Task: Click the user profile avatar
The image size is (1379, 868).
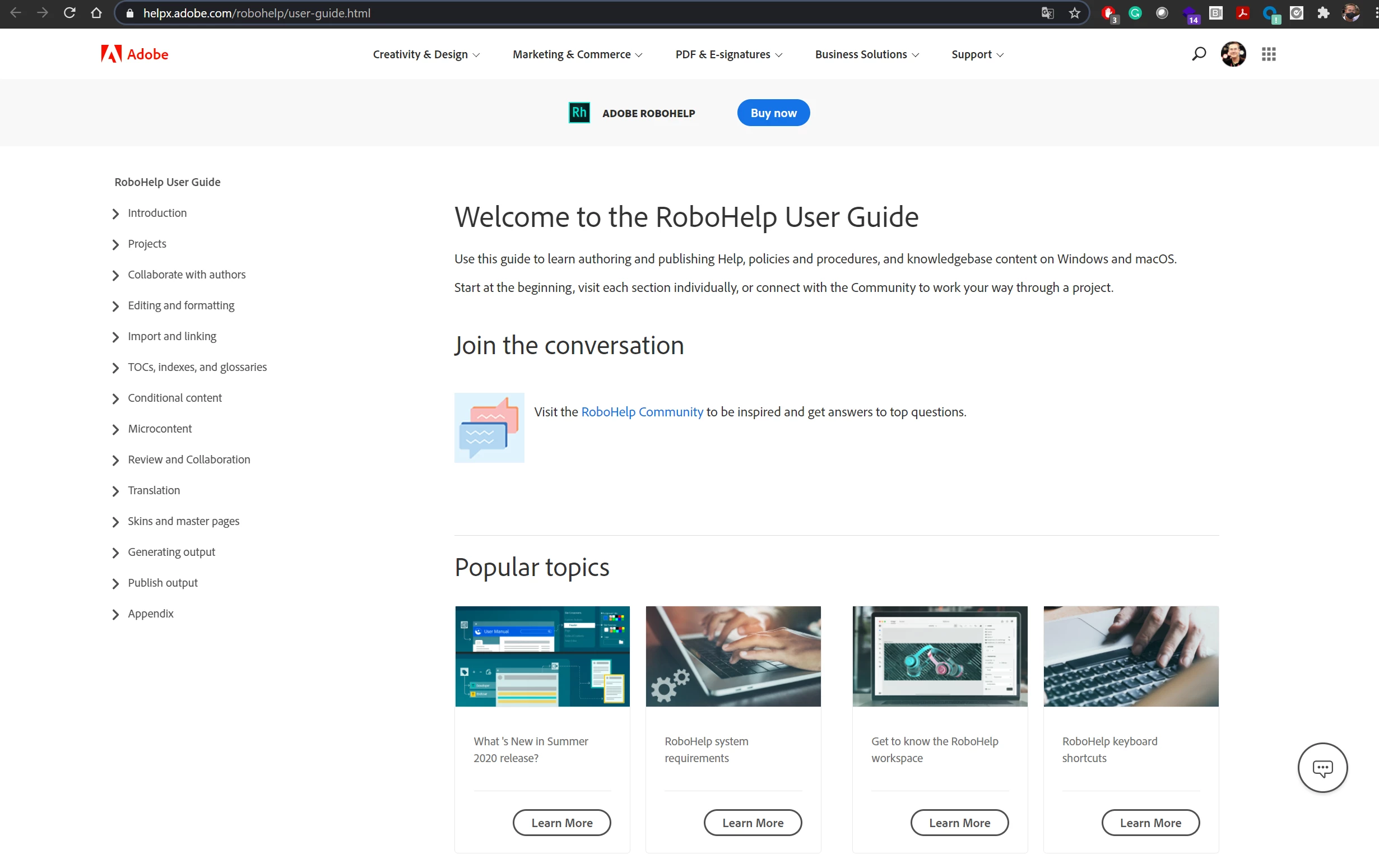Action: [x=1233, y=54]
